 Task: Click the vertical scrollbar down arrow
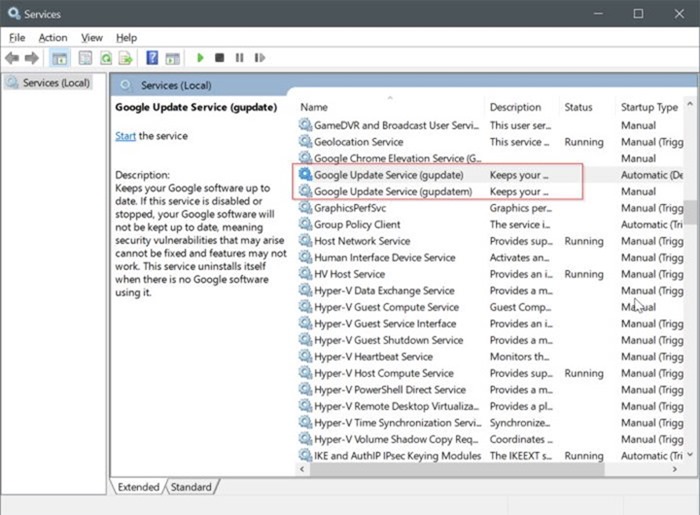coord(690,454)
